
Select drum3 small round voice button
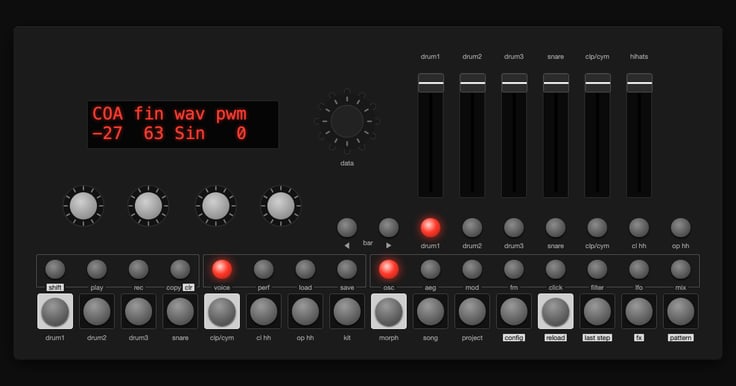click(x=514, y=228)
